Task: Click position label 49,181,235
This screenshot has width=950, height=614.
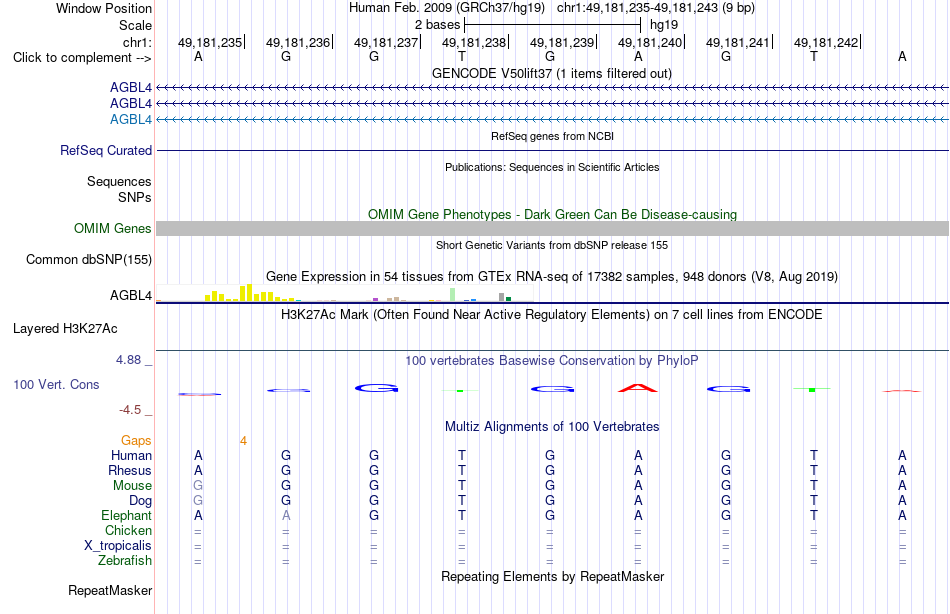Action: pyautogui.click(x=210, y=42)
